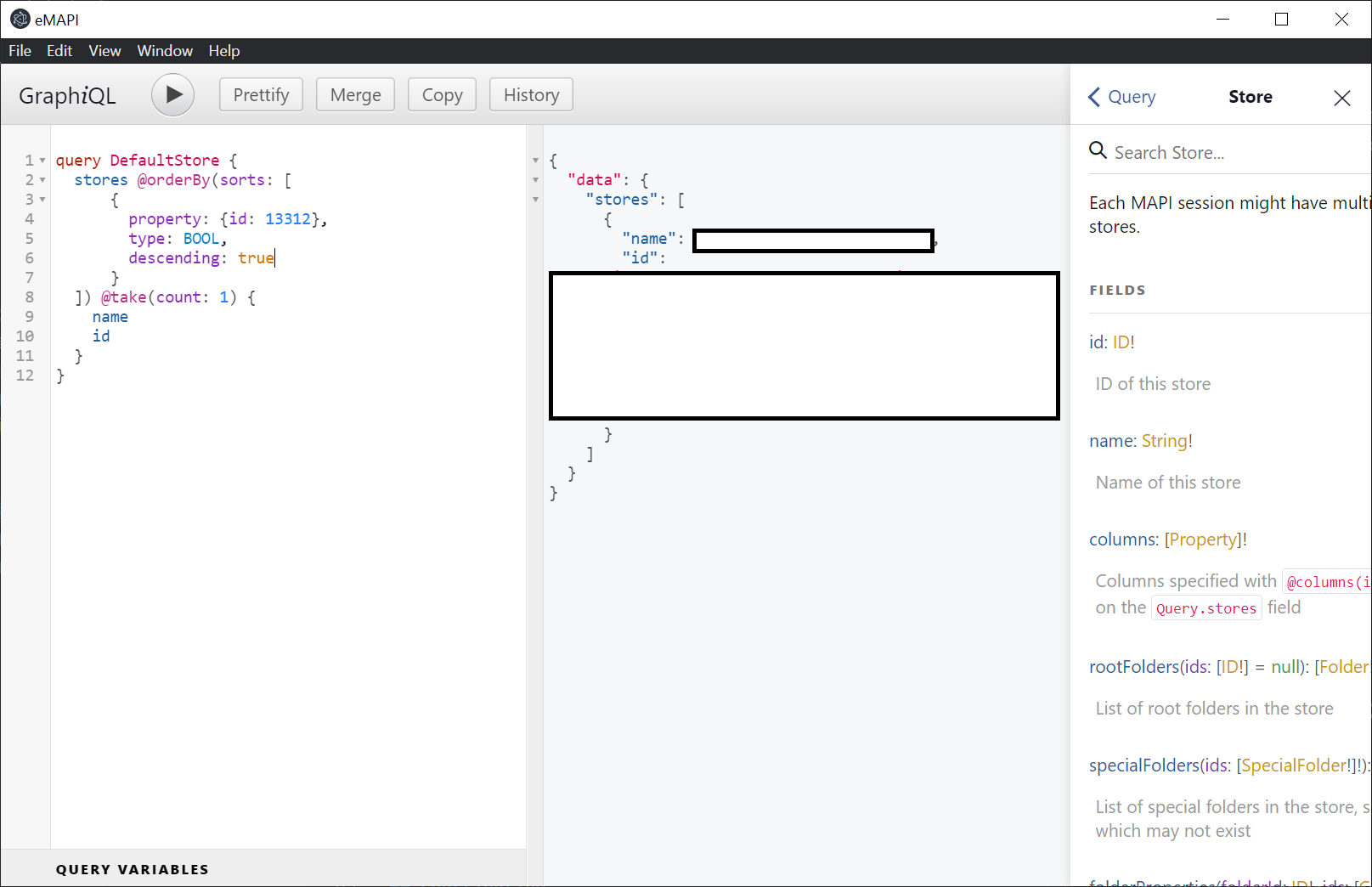Viewport: 1372px width, 887px height.
Task: Click the @take directive on line 8
Action: (123, 297)
